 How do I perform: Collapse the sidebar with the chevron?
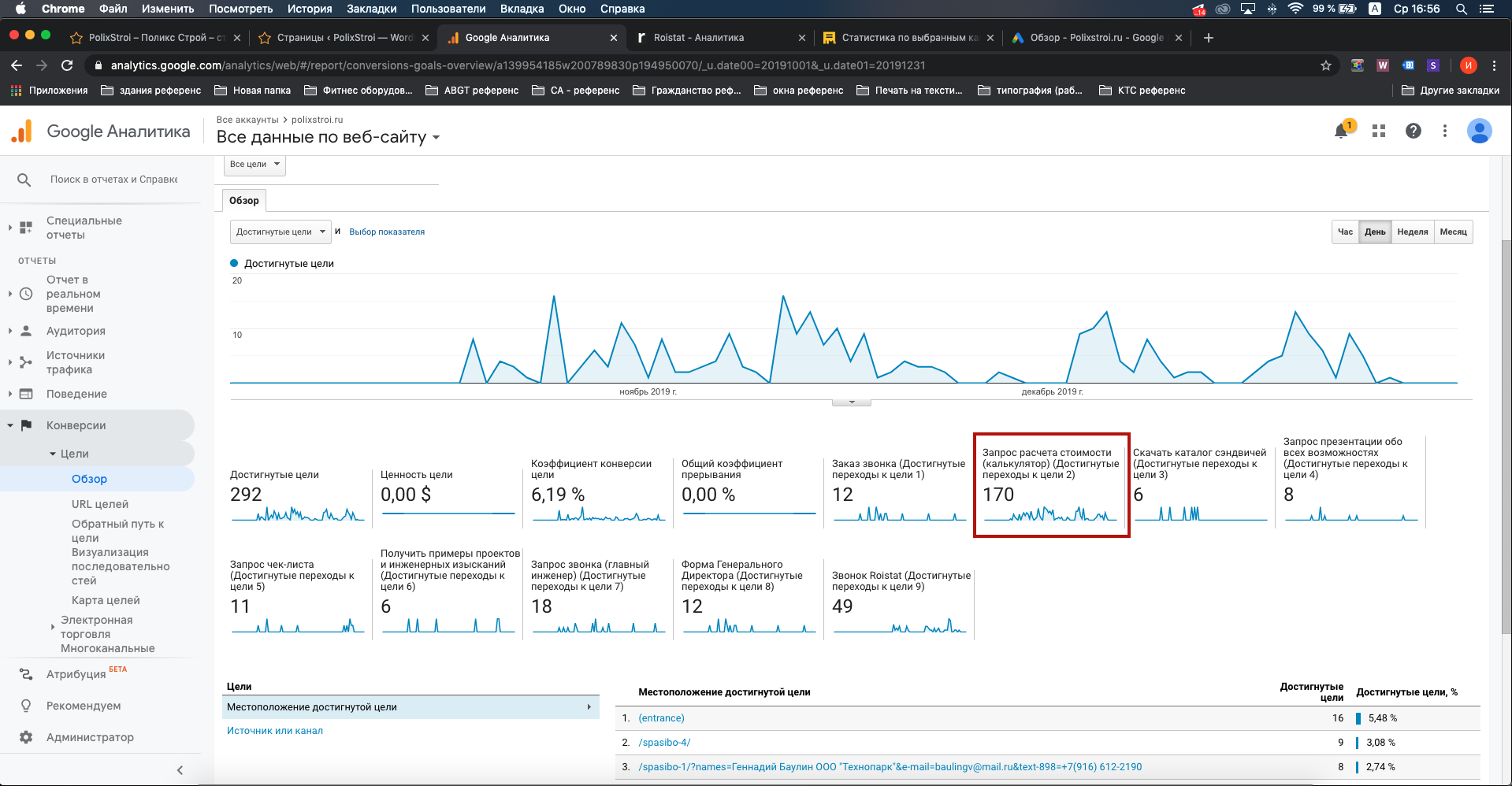click(180, 770)
